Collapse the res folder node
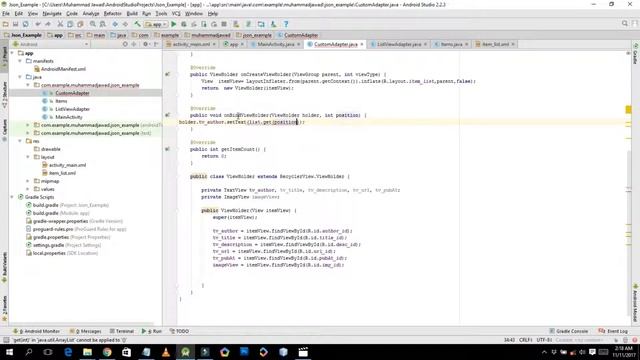 click(20, 141)
